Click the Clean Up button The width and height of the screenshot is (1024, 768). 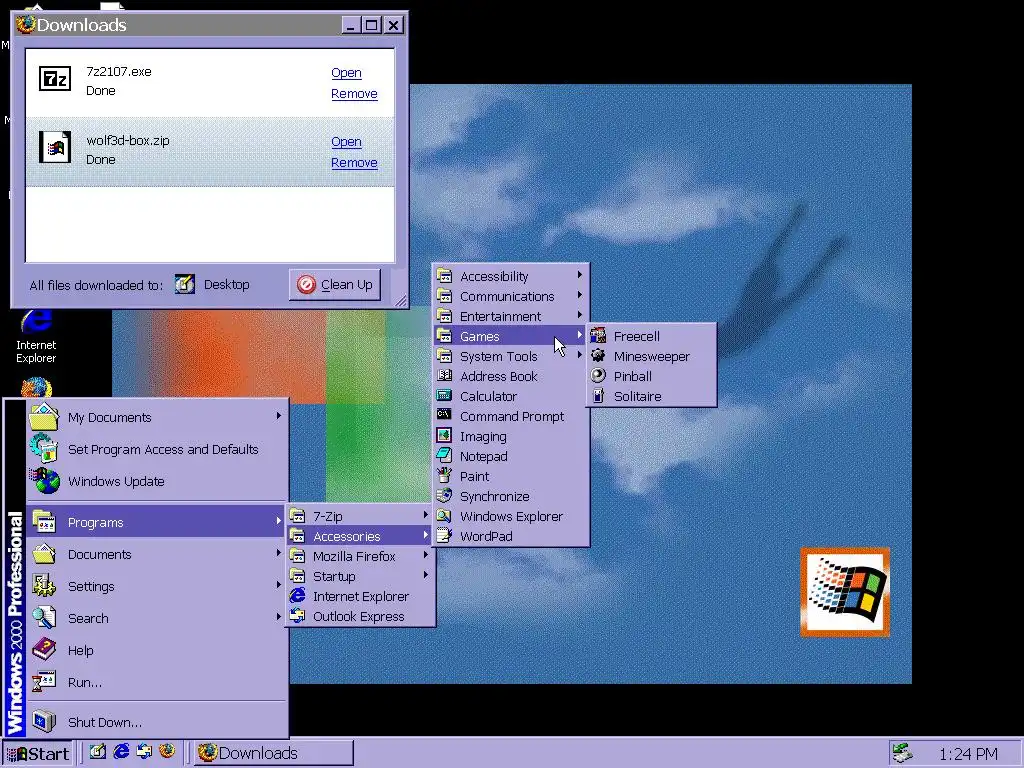coord(335,285)
